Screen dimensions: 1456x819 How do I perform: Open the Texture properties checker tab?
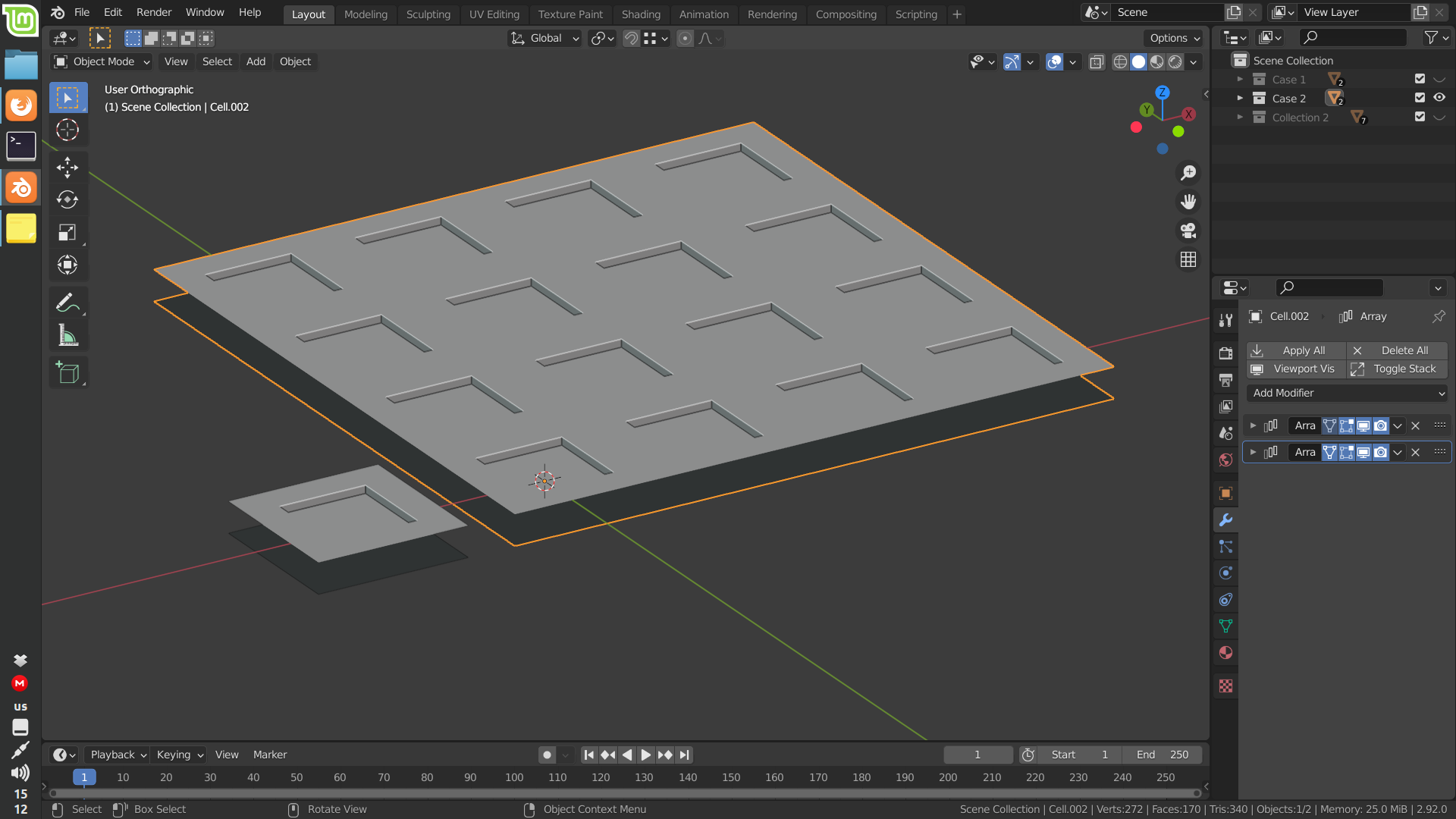[x=1225, y=686]
